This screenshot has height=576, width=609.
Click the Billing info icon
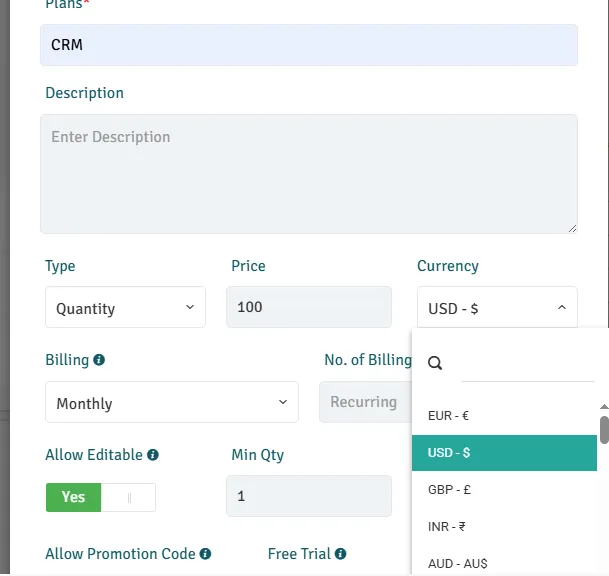click(x=99, y=360)
